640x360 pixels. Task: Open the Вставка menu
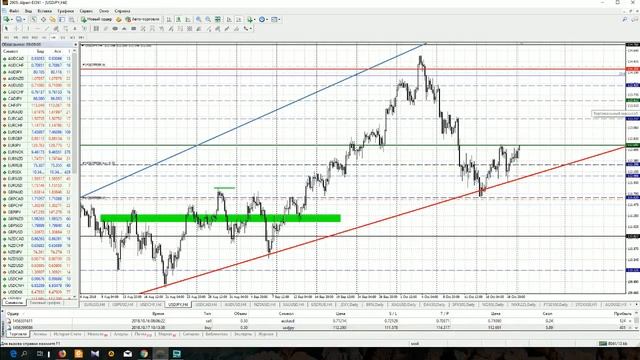(44, 11)
